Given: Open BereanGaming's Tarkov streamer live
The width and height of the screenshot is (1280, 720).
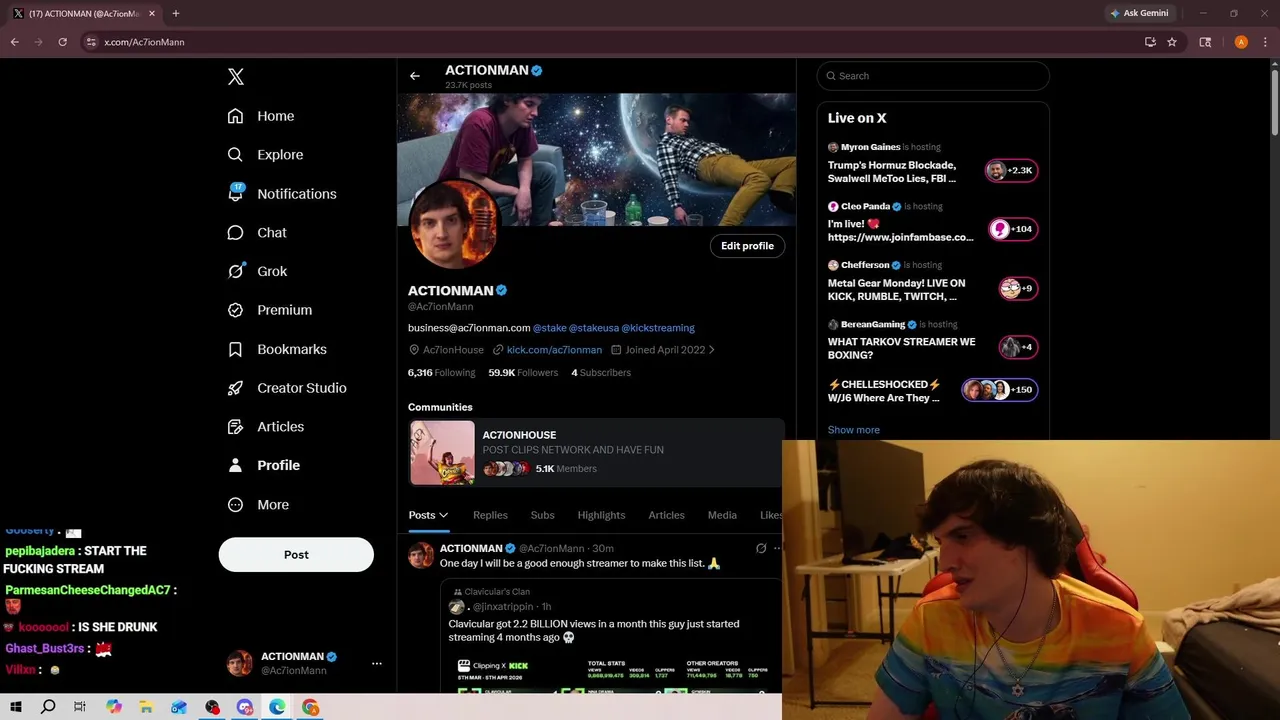Looking at the screenshot, I should (x=933, y=340).
